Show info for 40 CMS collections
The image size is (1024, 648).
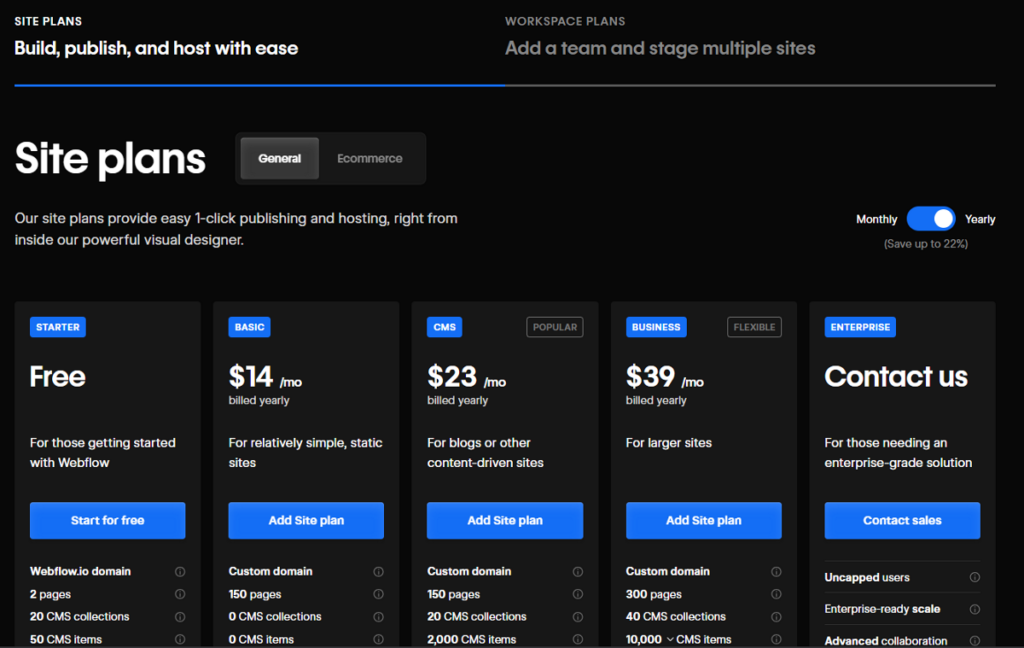point(776,617)
